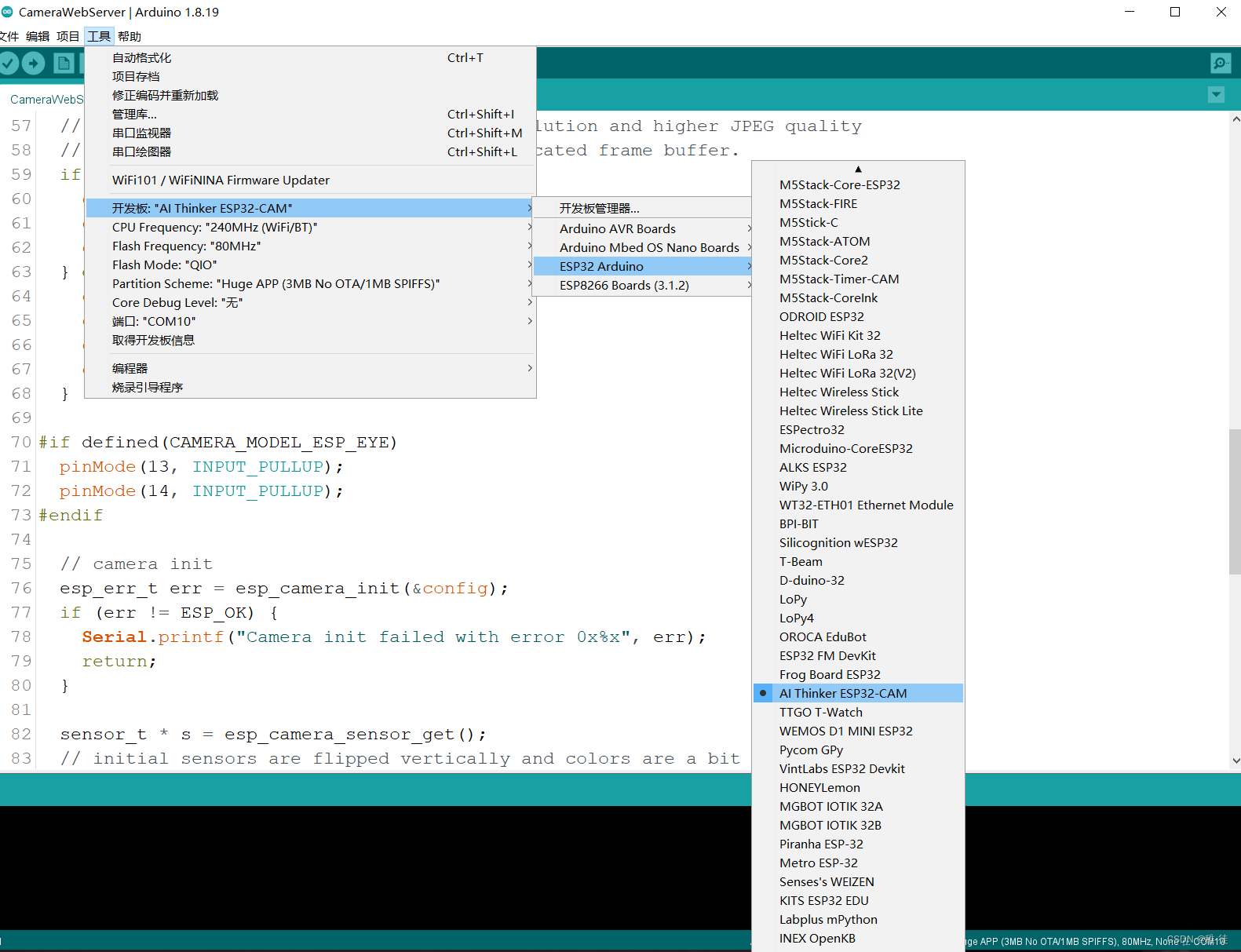1241x952 pixels.
Task: Open the tab dropdown arrow at right
Action: point(1217,95)
